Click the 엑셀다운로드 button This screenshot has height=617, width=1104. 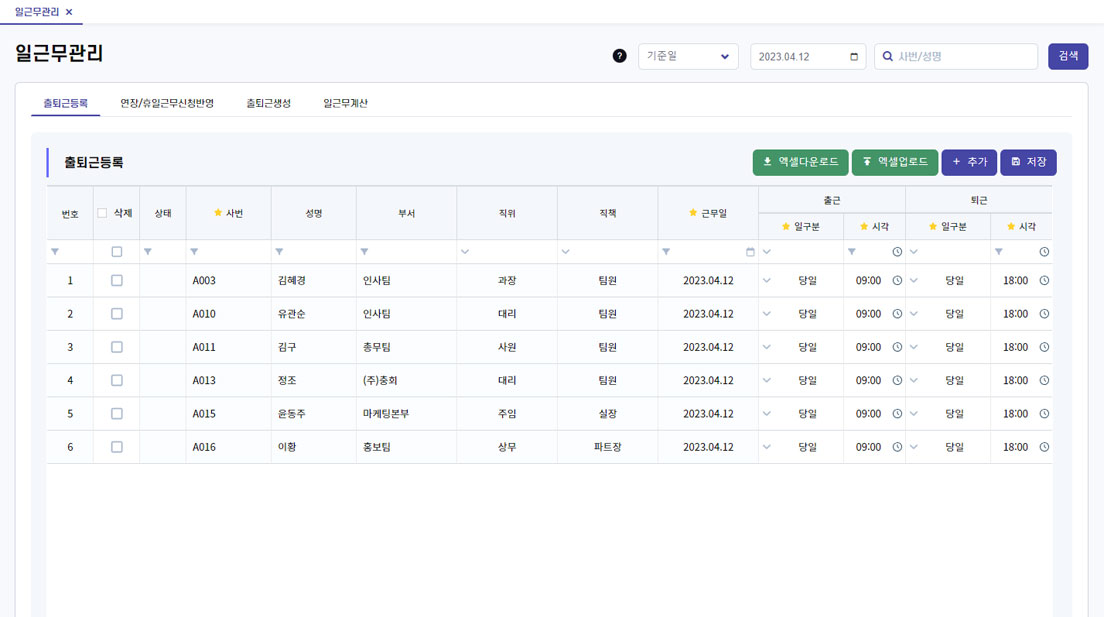(x=801, y=162)
